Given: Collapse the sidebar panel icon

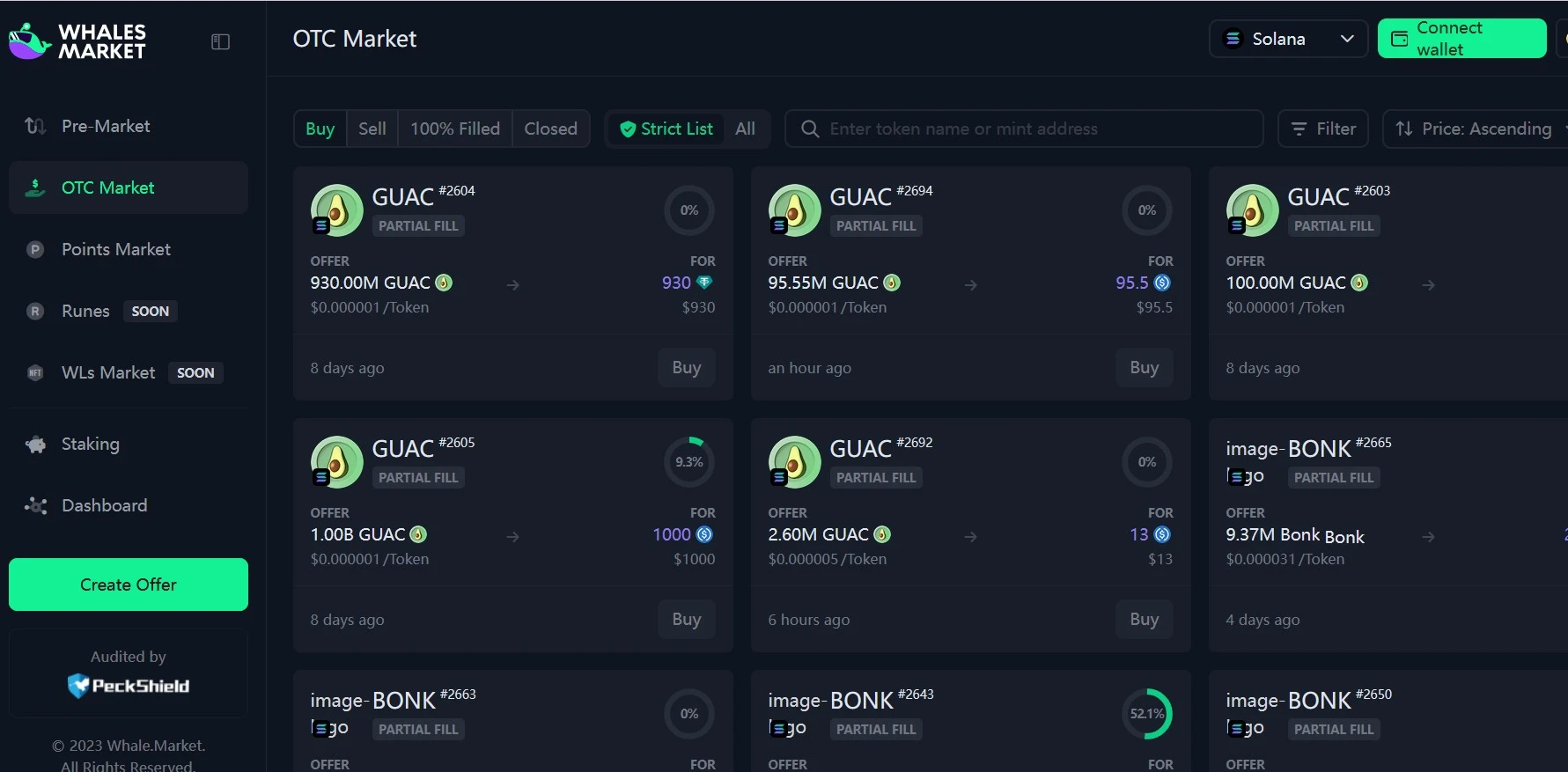Looking at the screenshot, I should tap(221, 42).
